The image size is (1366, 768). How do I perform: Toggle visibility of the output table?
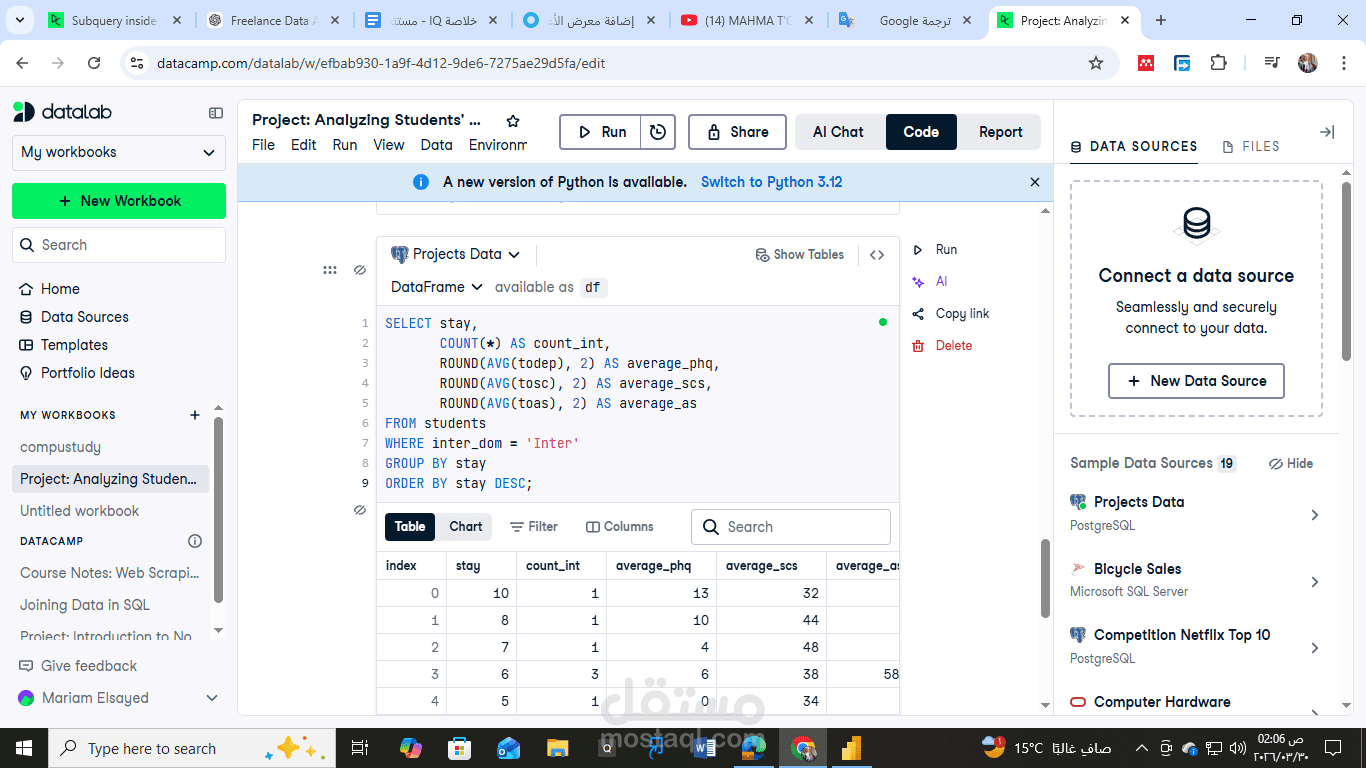pos(360,510)
